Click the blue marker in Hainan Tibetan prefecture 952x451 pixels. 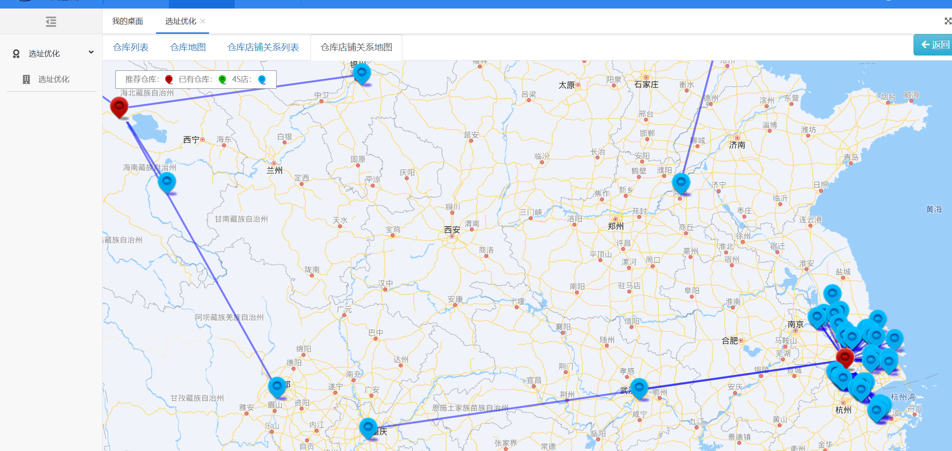(x=167, y=182)
